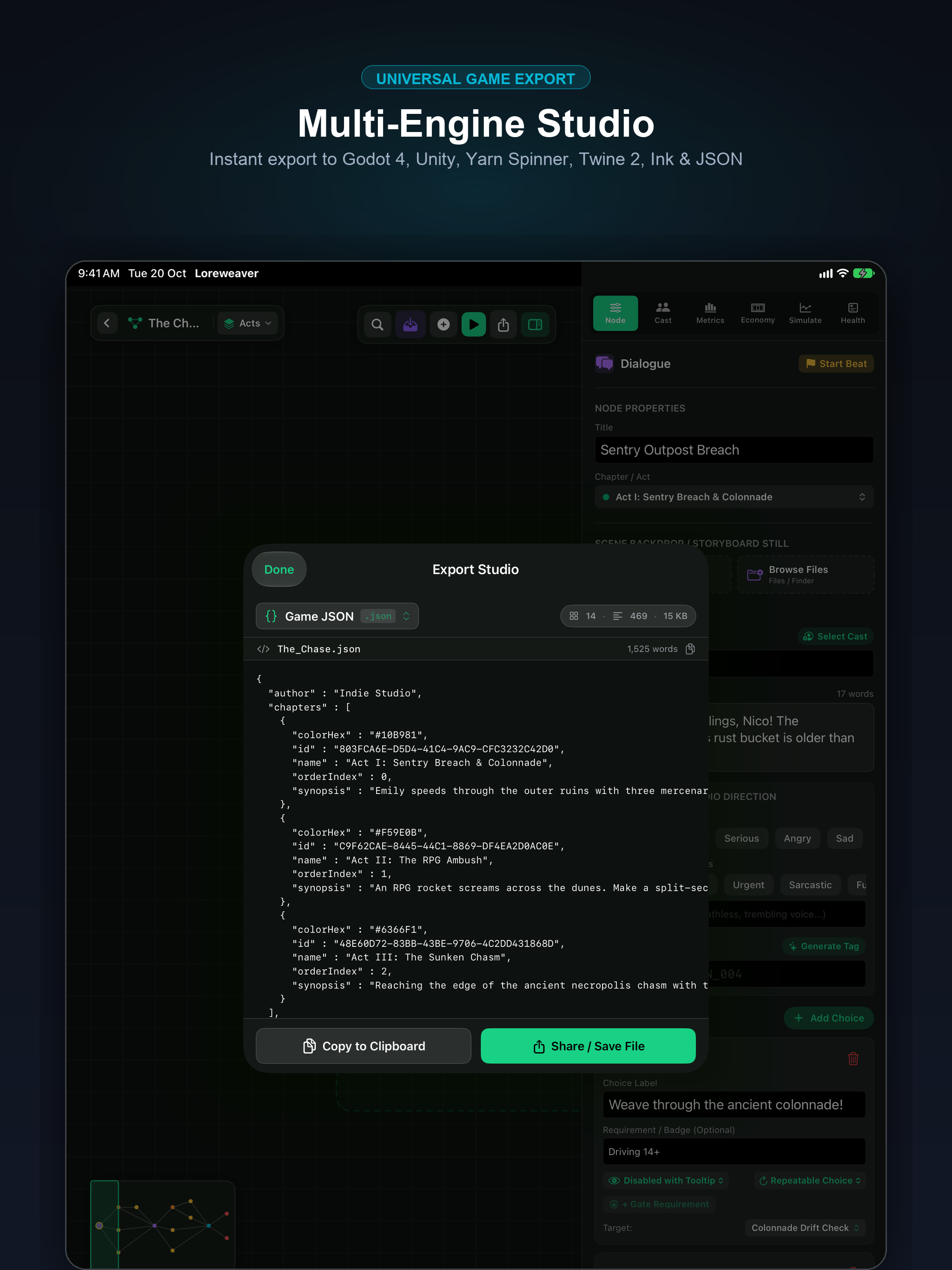Select the Sarcastic tone chip
The height and width of the screenshot is (1270, 952).
coord(810,885)
